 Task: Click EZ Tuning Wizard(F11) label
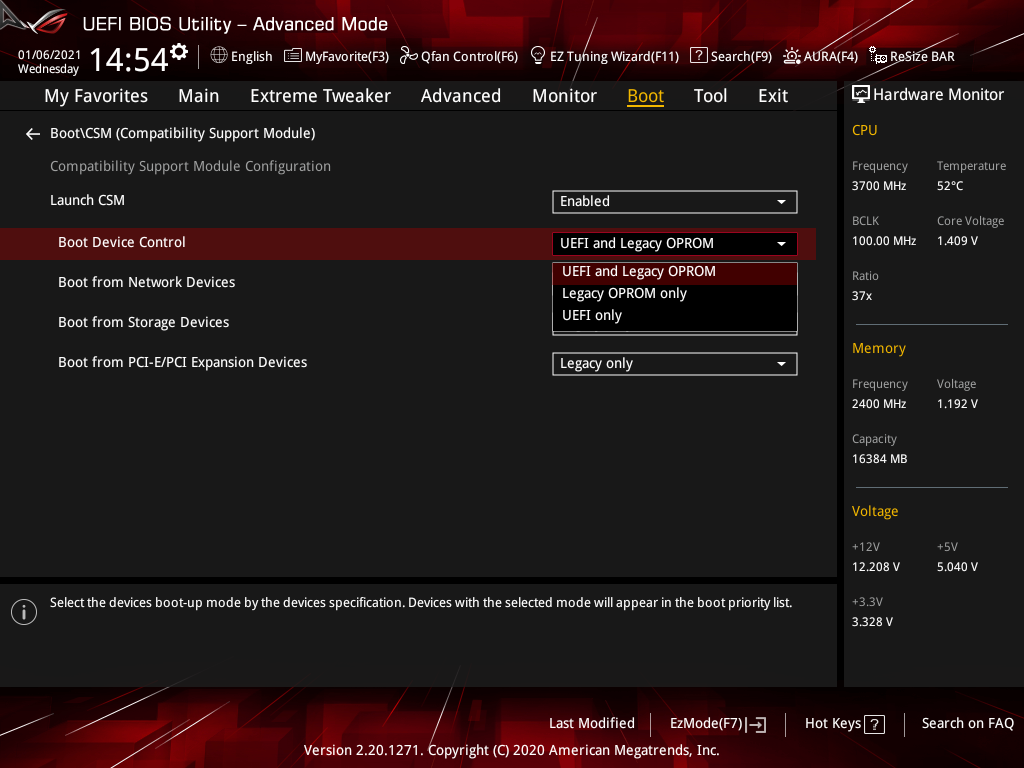(615, 57)
